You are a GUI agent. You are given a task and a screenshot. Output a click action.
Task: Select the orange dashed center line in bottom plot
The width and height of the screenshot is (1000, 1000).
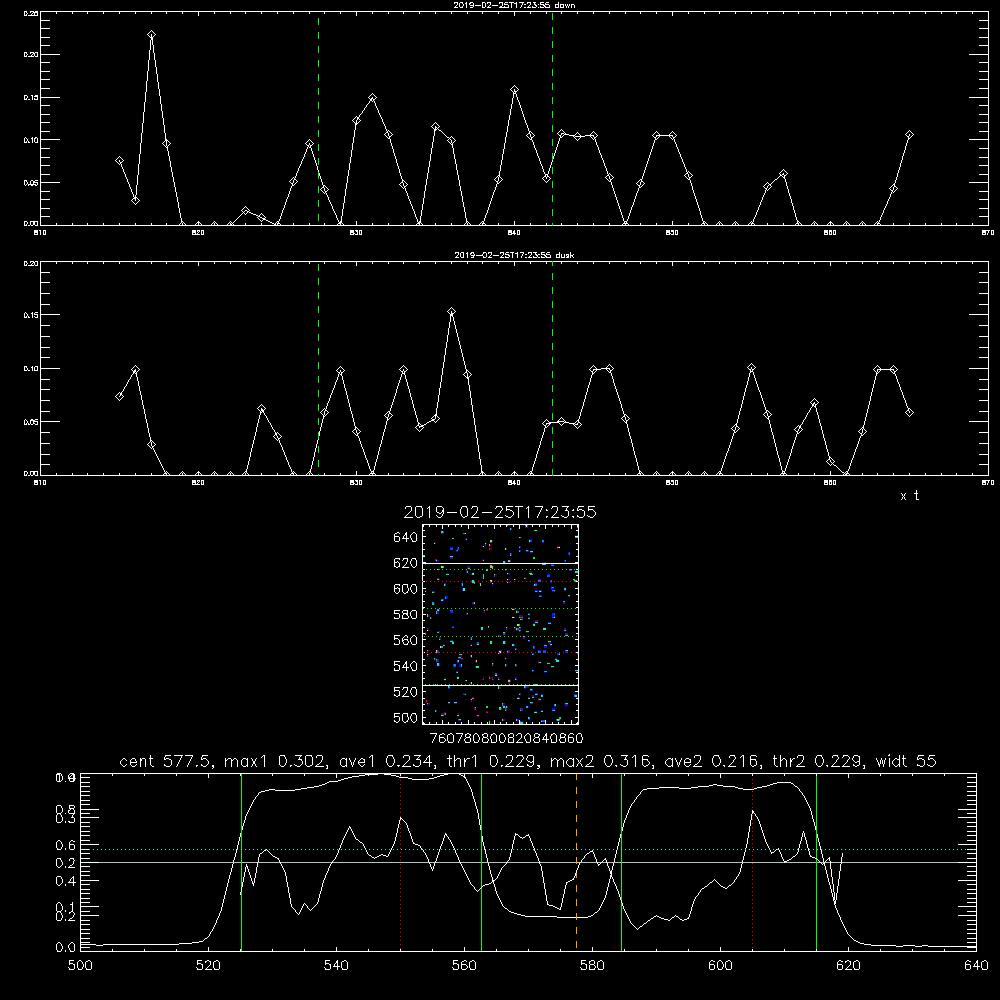pos(577,861)
